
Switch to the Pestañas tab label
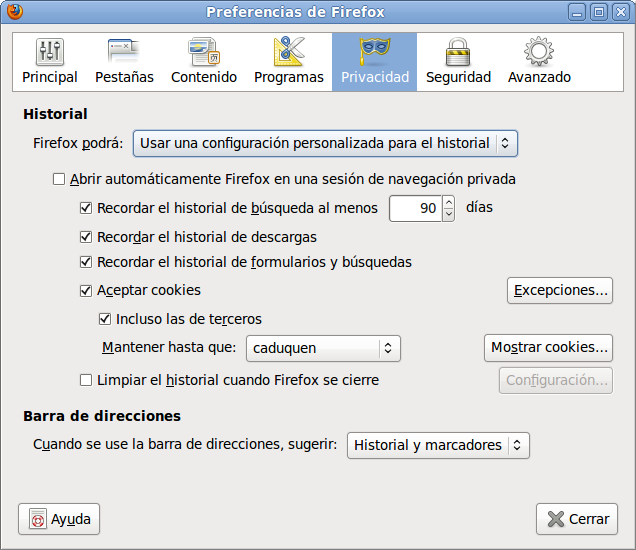(x=124, y=77)
